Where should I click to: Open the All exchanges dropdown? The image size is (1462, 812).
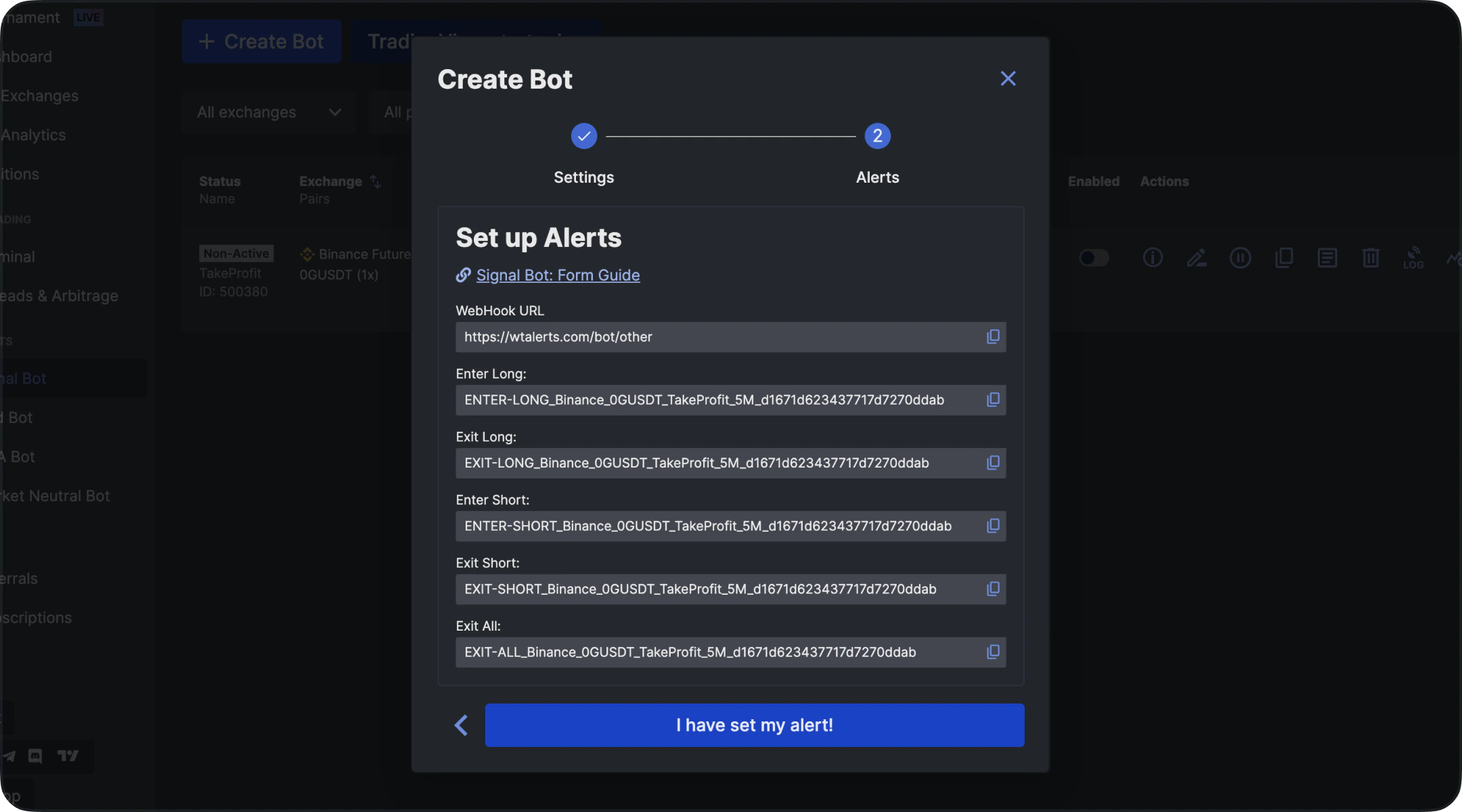coord(269,112)
